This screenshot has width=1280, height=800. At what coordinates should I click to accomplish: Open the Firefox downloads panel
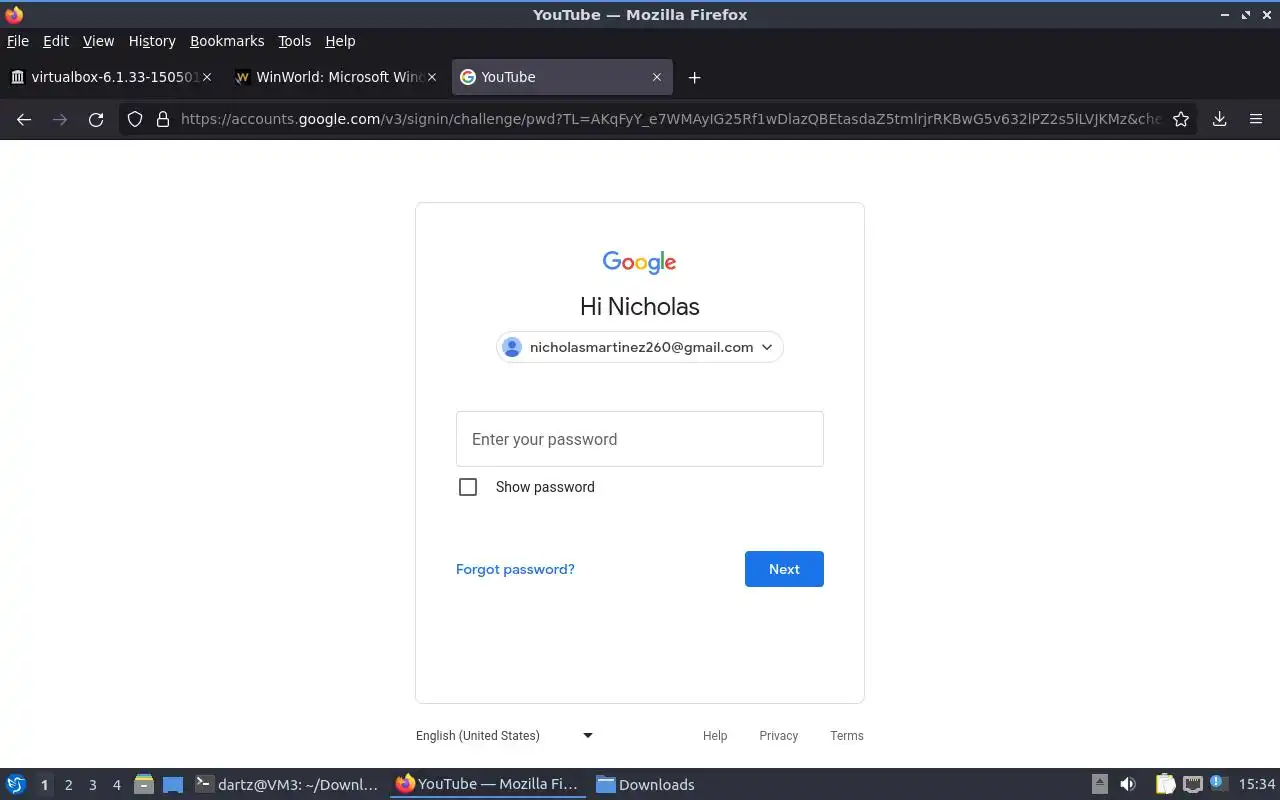[1220, 119]
